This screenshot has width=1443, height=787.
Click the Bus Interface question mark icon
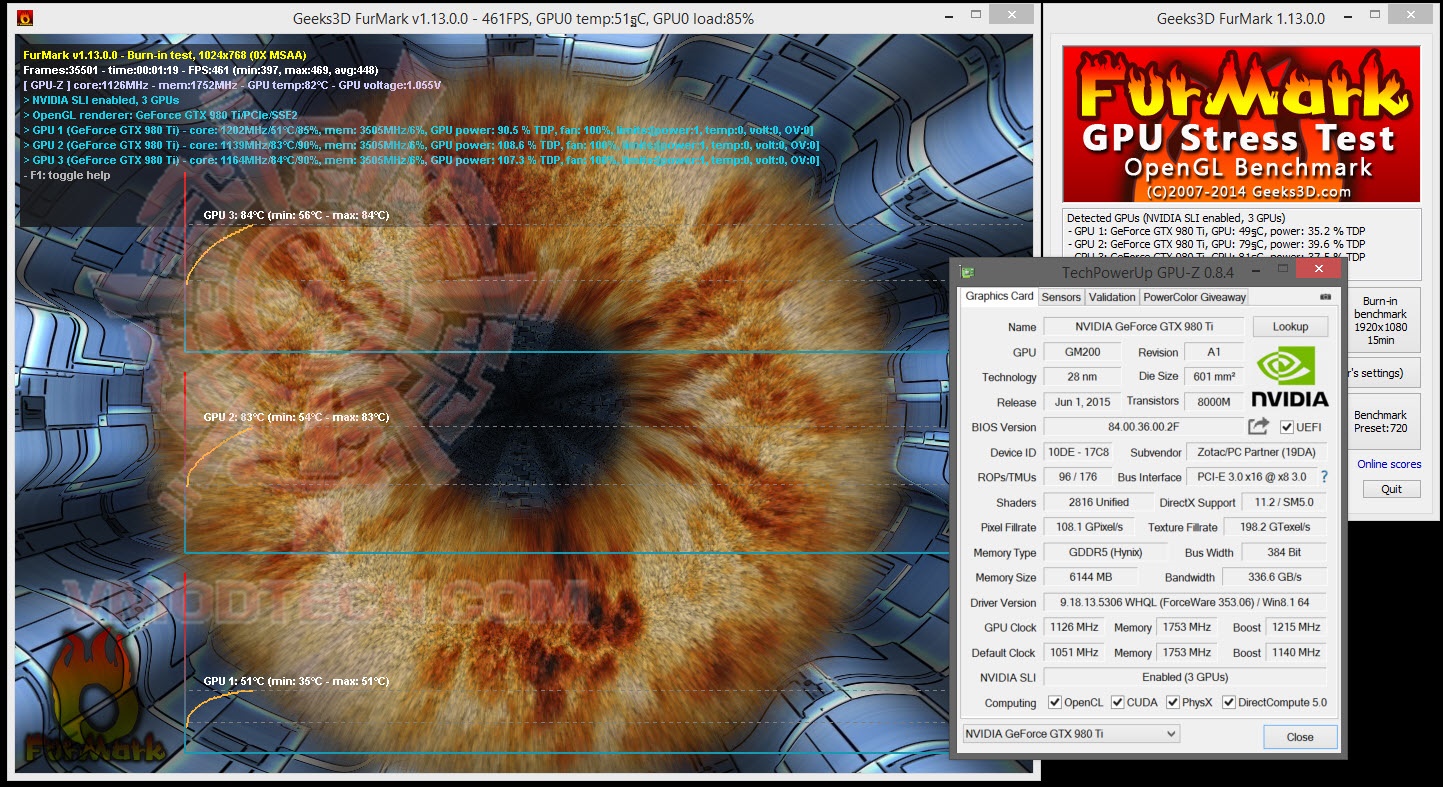[x=1324, y=477]
